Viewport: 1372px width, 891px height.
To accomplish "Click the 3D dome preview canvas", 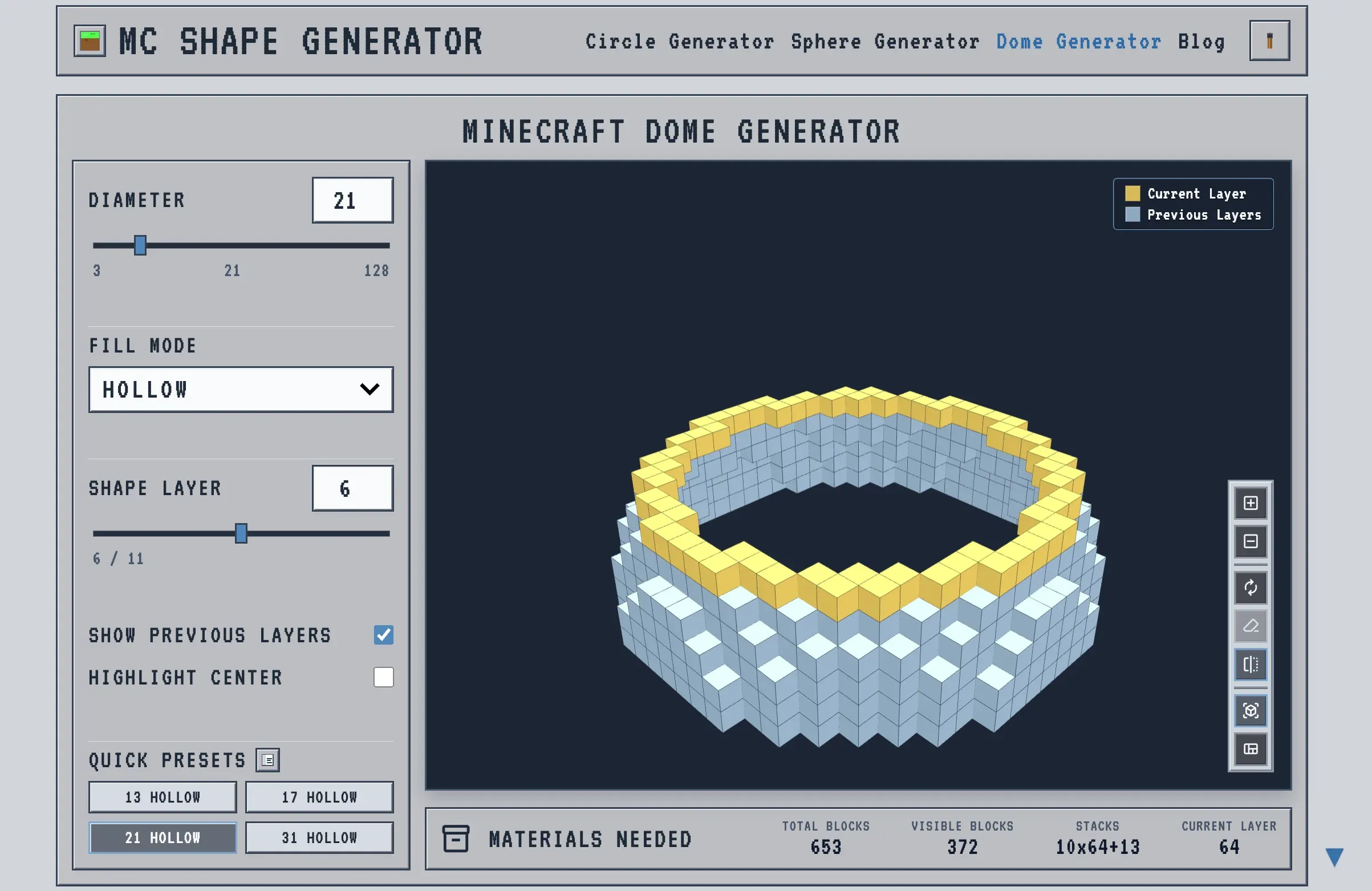I will [858, 475].
